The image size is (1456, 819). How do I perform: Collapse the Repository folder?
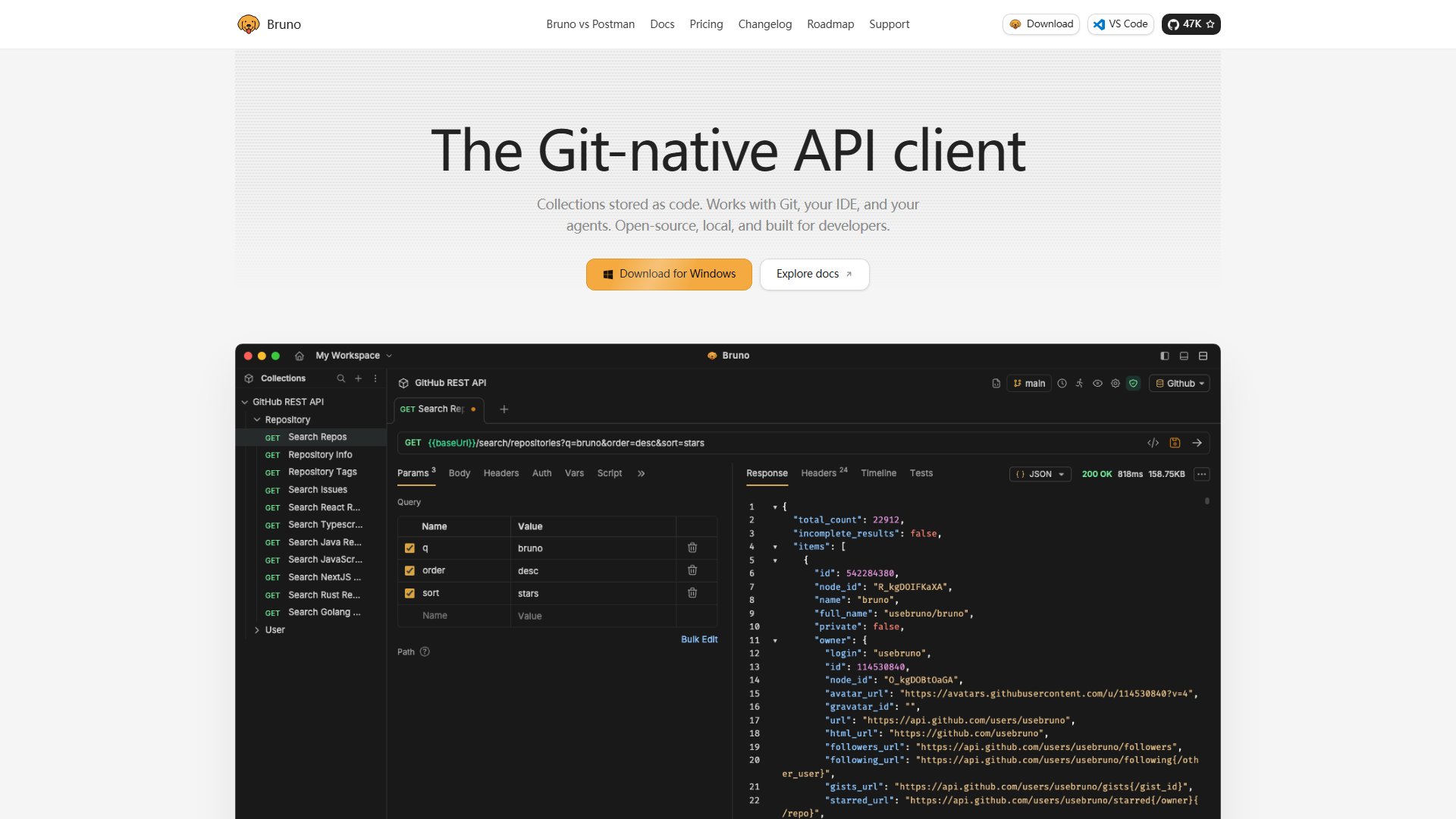257,419
